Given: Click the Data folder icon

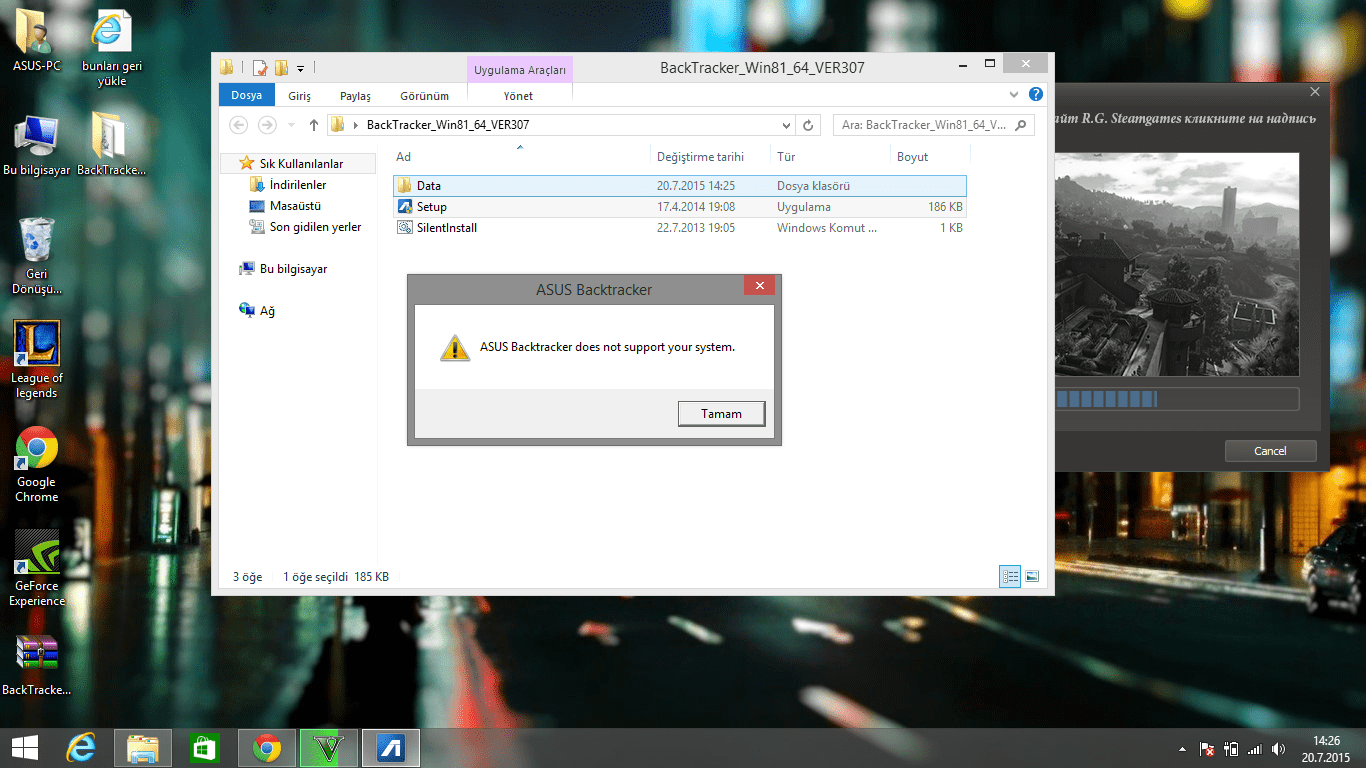Looking at the screenshot, I should (405, 186).
